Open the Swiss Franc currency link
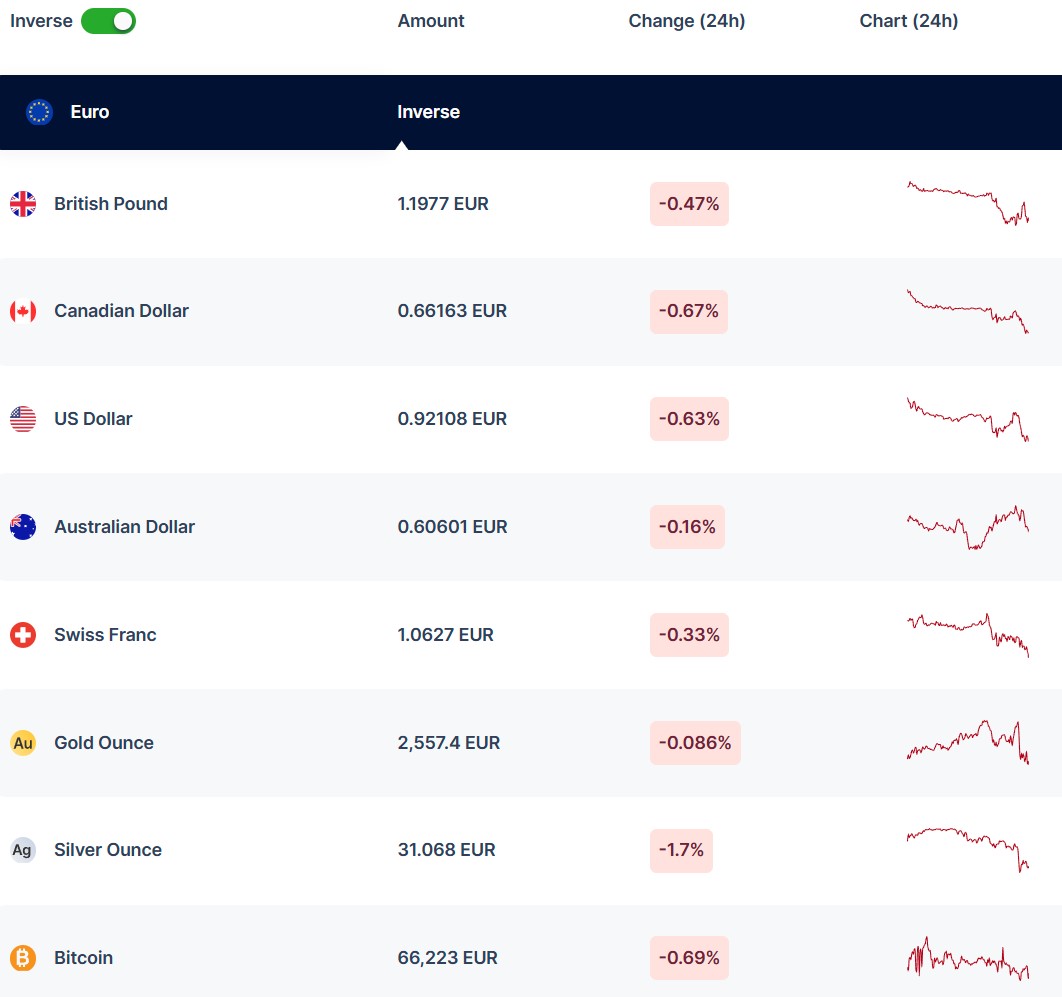The image size is (1062, 997). pyautogui.click(x=105, y=635)
